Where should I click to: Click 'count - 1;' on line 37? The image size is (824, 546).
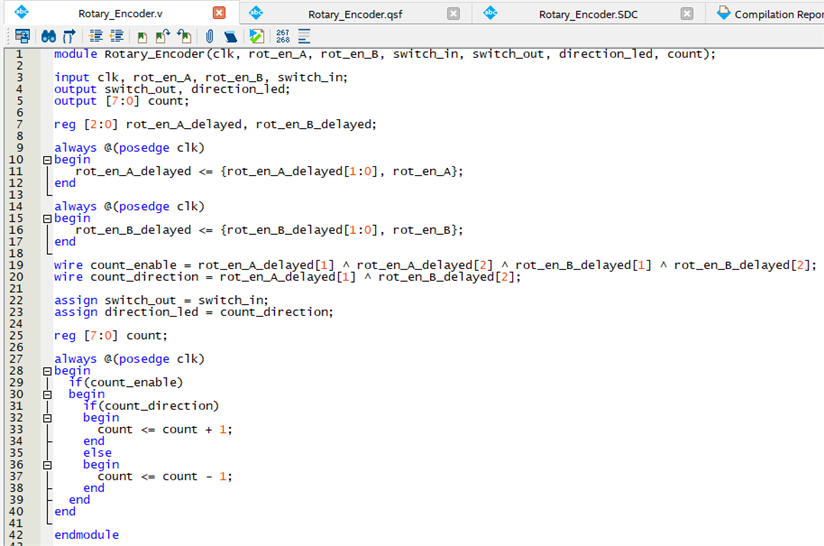197,477
